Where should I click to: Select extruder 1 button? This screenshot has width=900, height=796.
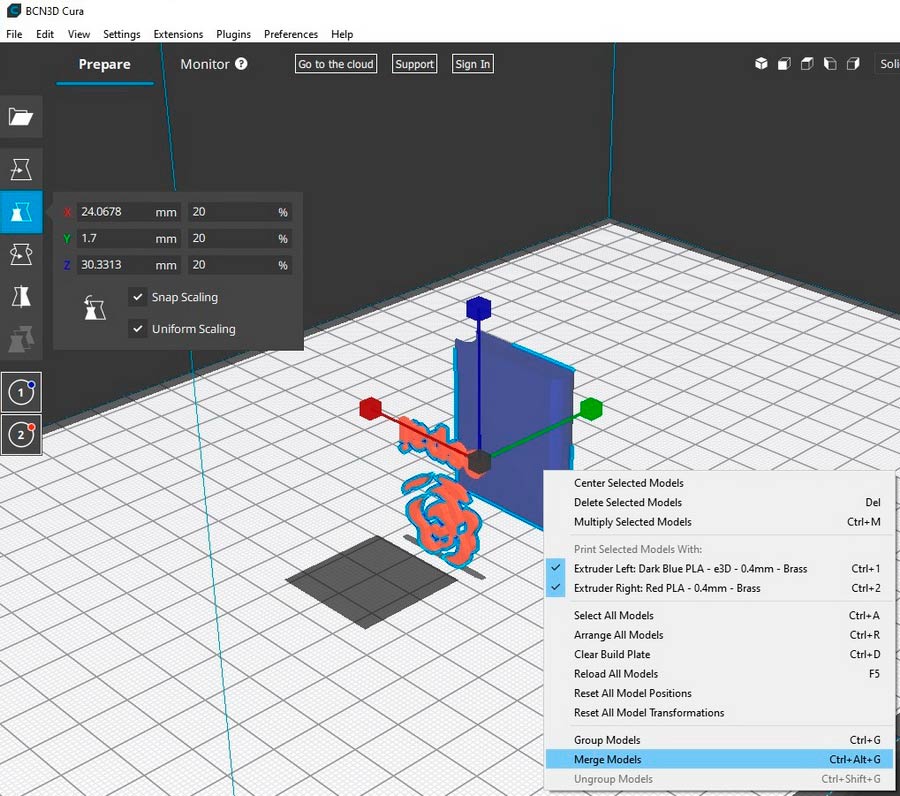(21, 392)
